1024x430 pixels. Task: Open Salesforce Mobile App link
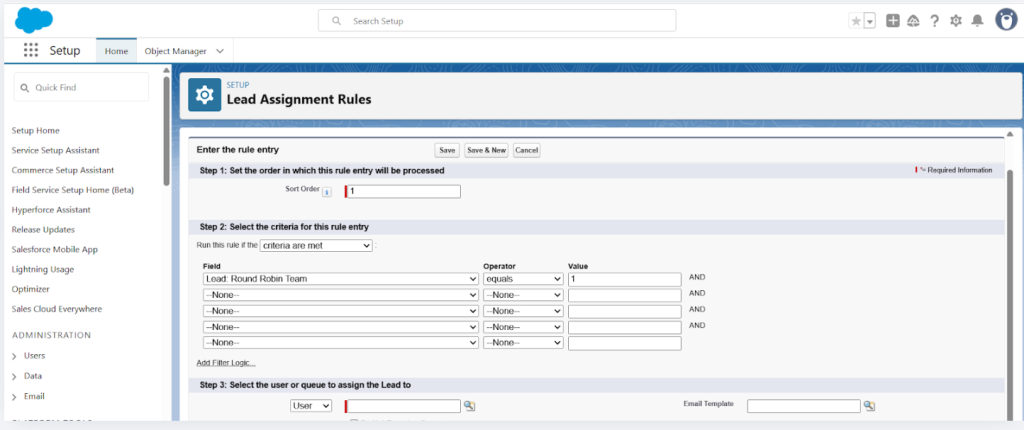[x=54, y=250]
